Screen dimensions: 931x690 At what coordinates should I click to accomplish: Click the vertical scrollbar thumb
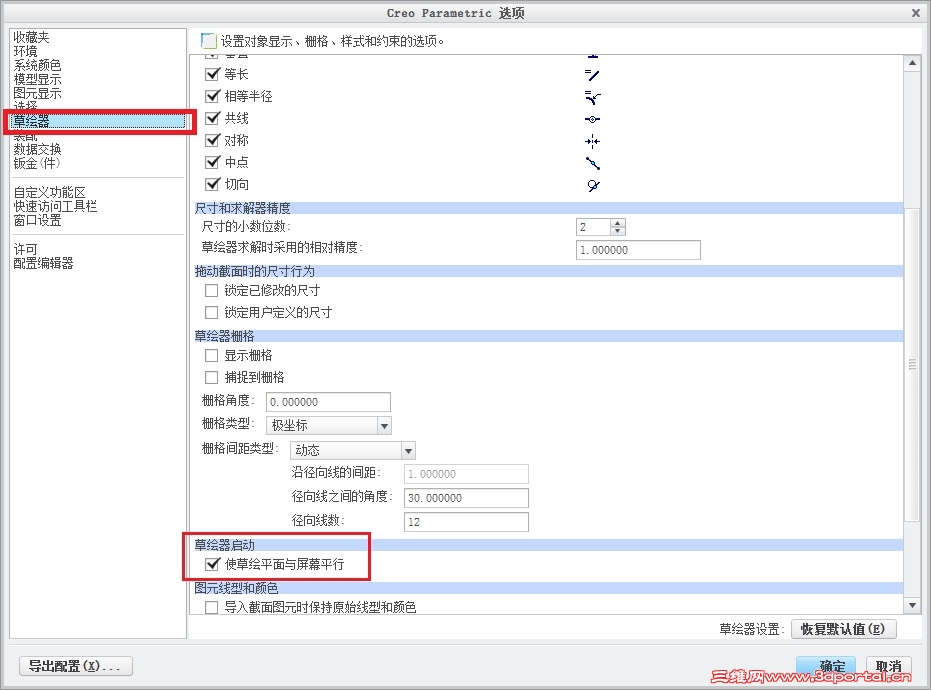point(912,365)
